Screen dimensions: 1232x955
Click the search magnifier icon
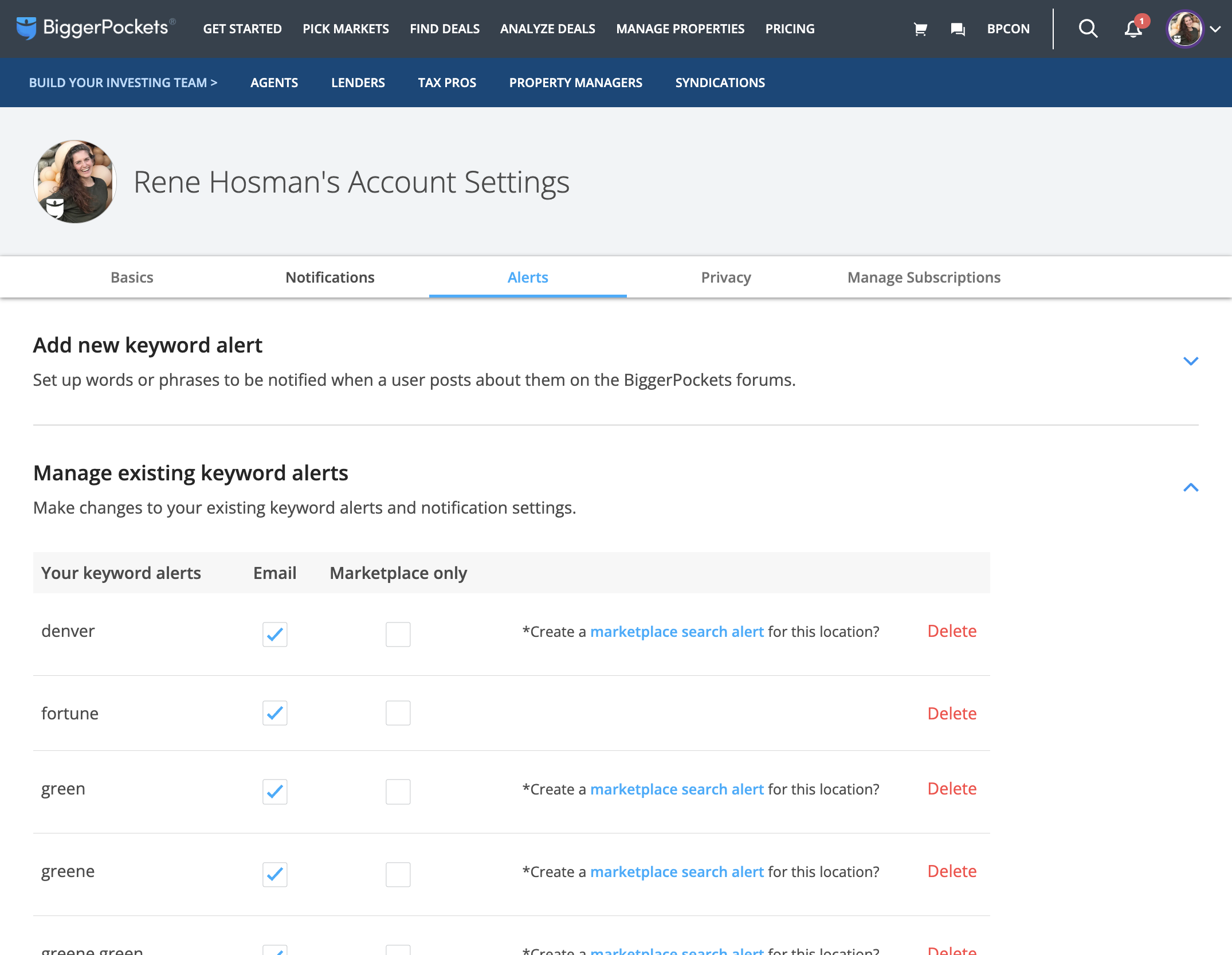point(1088,29)
